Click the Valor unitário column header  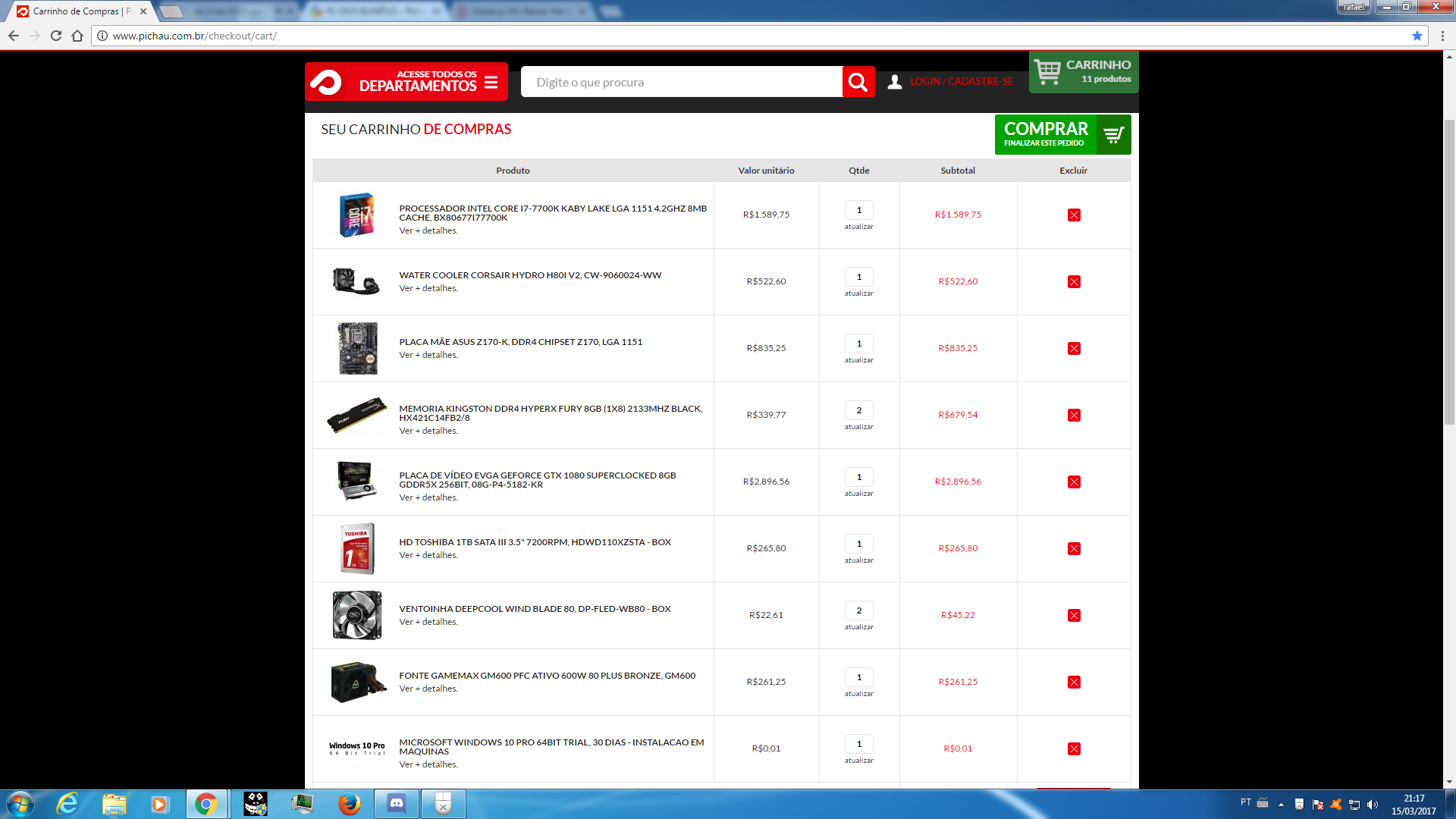coord(766,171)
